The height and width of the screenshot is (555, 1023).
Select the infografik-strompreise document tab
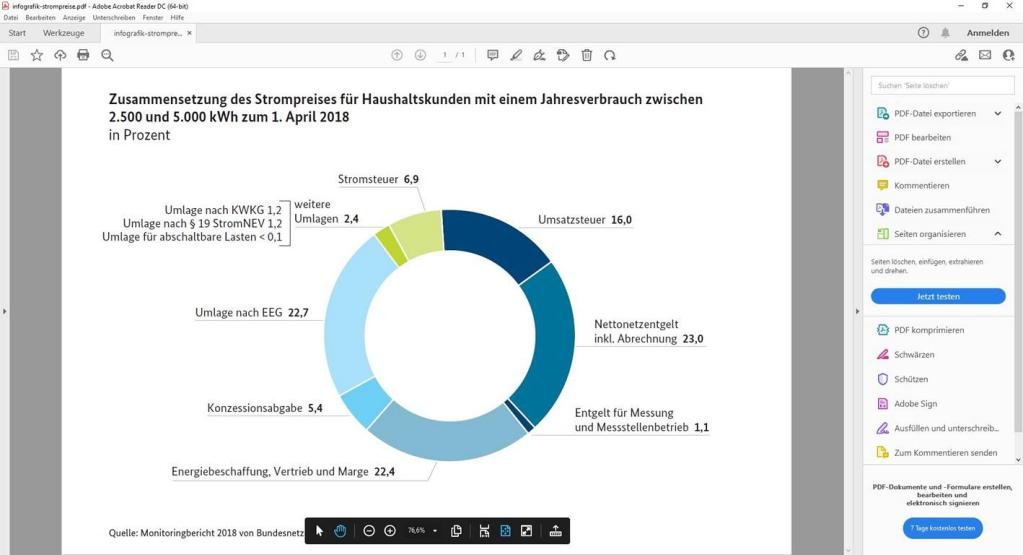point(147,33)
